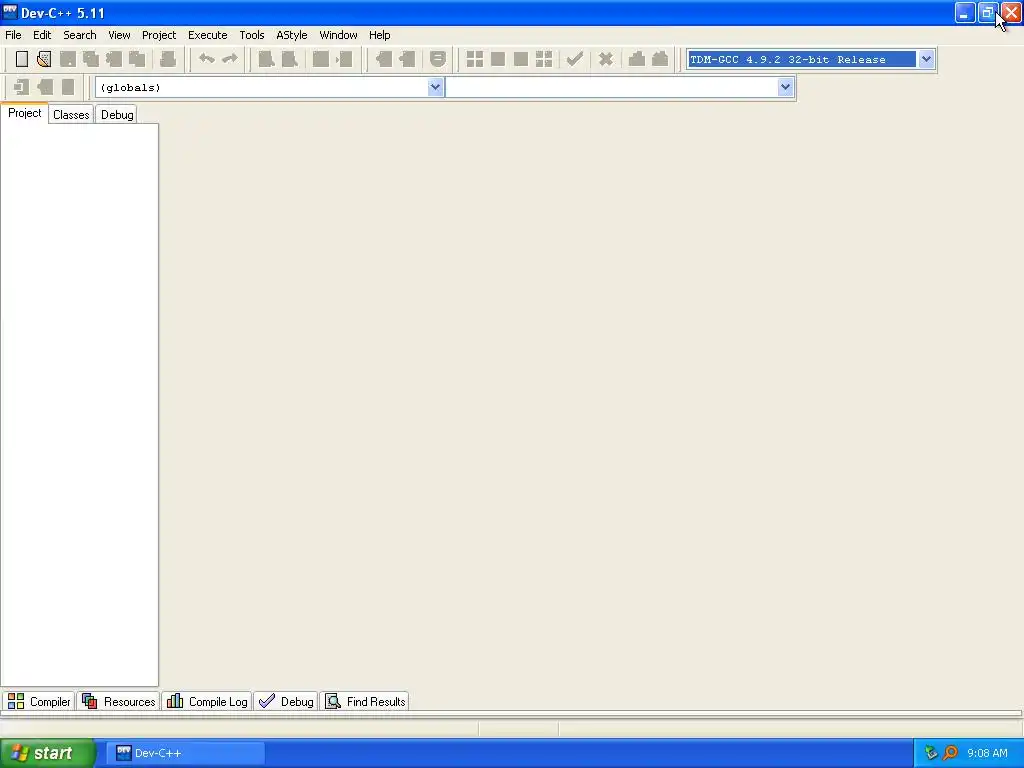Click the Dev-C++ taskbar button
The height and width of the screenshot is (768, 1024).
point(186,753)
